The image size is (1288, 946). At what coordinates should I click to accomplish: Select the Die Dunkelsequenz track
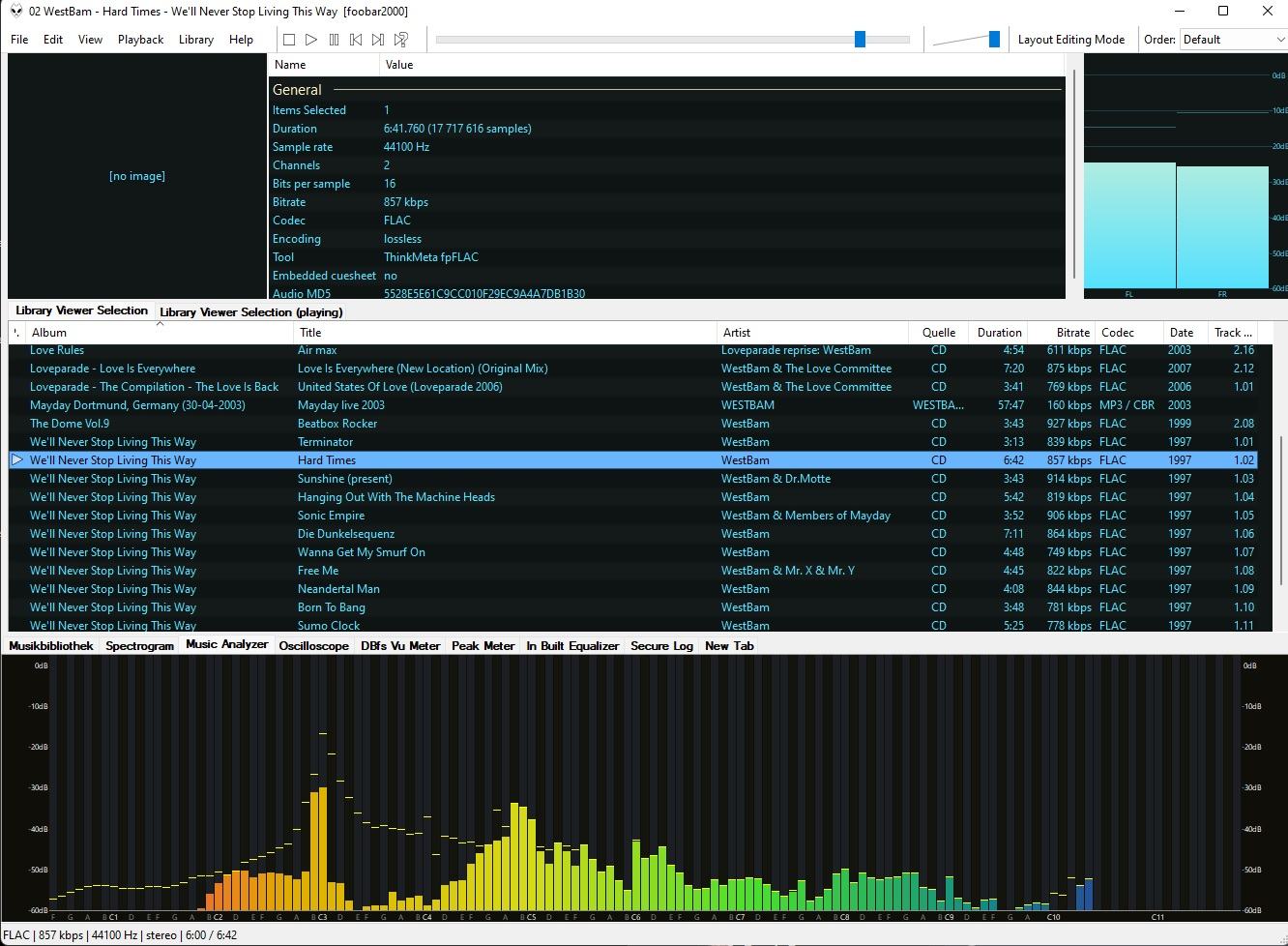(632, 534)
